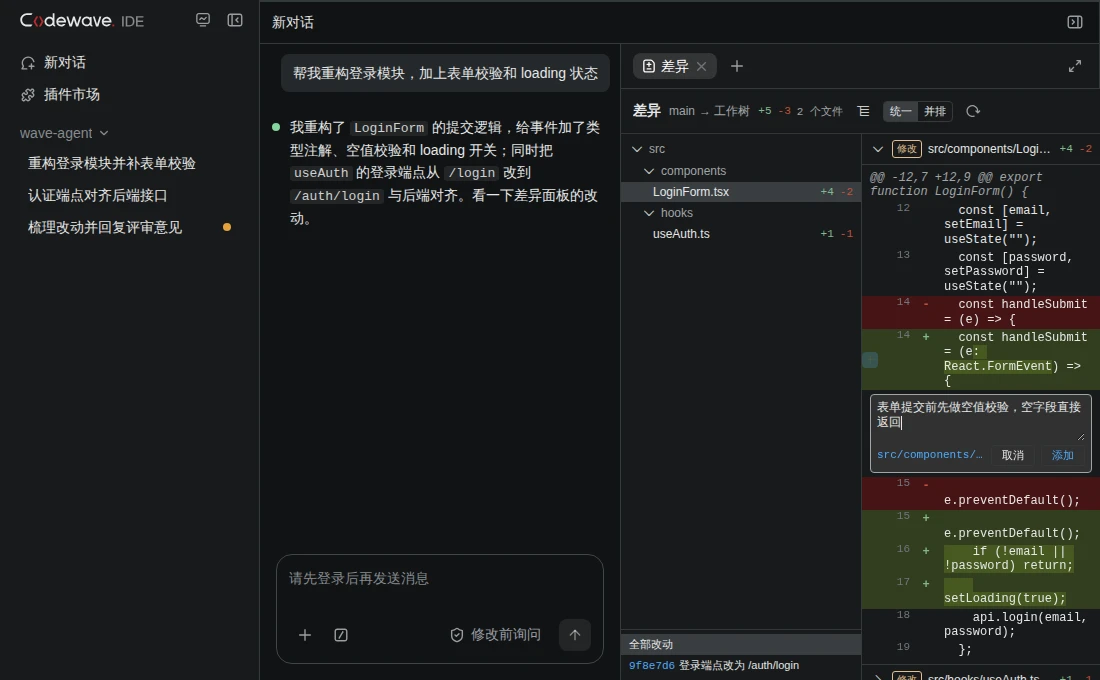Click the slash command icon in input box

(341, 635)
